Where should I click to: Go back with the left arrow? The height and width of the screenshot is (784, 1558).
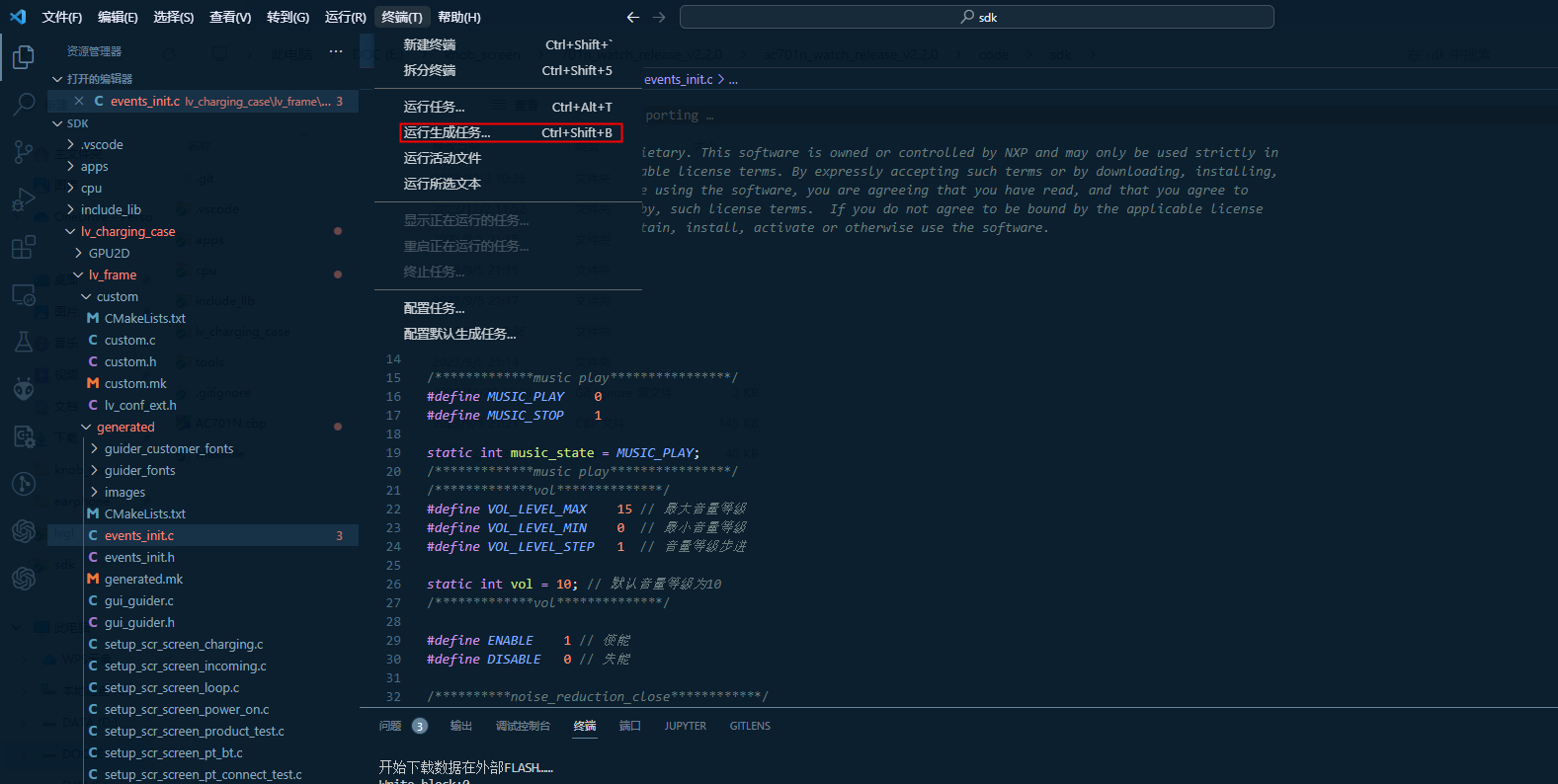point(633,17)
